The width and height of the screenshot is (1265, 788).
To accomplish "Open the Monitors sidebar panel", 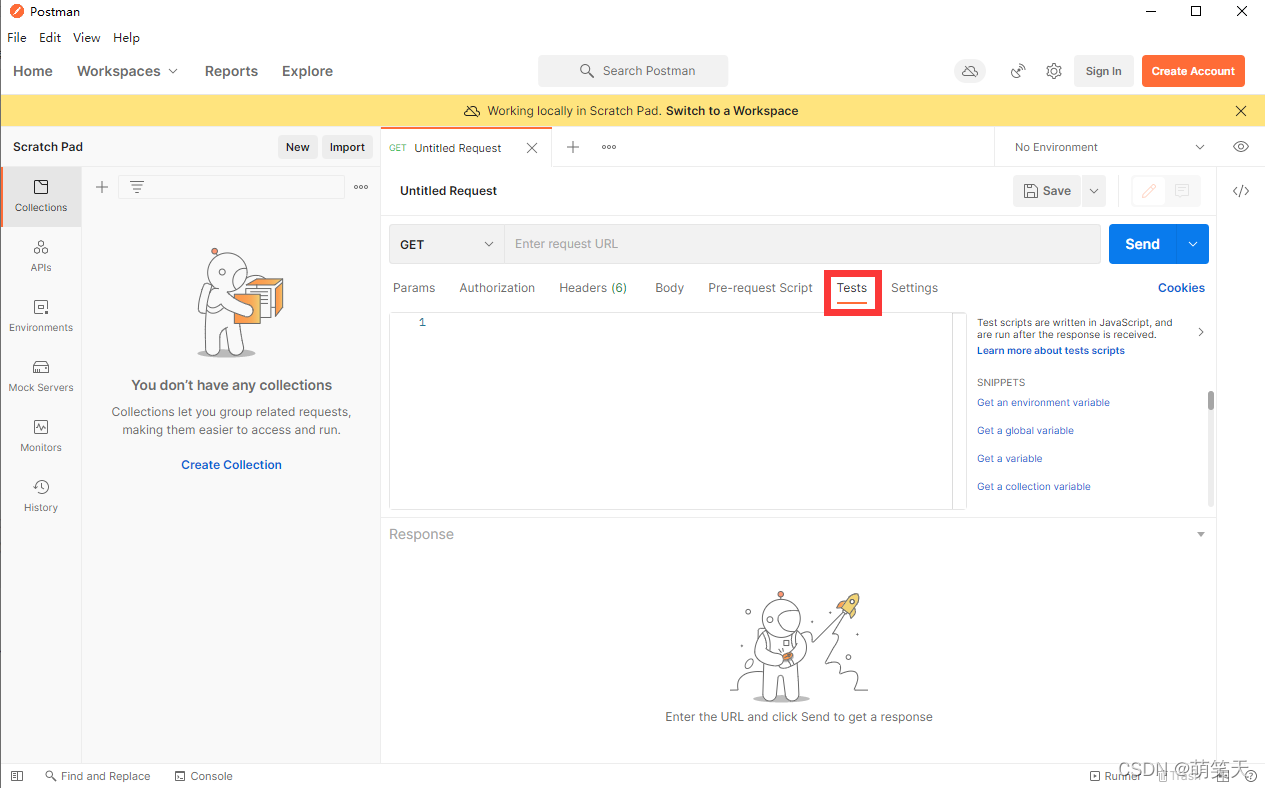I will 41,436.
